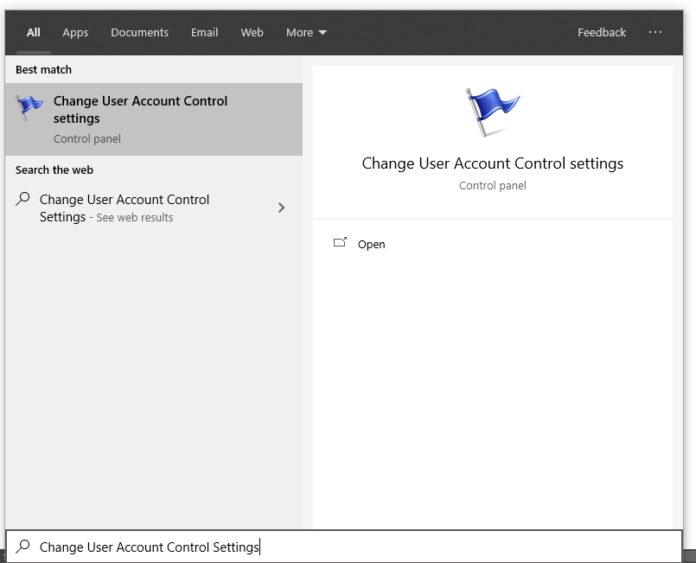Show Web results tab
Screen dimensions: 696x563
[x=252, y=33]
